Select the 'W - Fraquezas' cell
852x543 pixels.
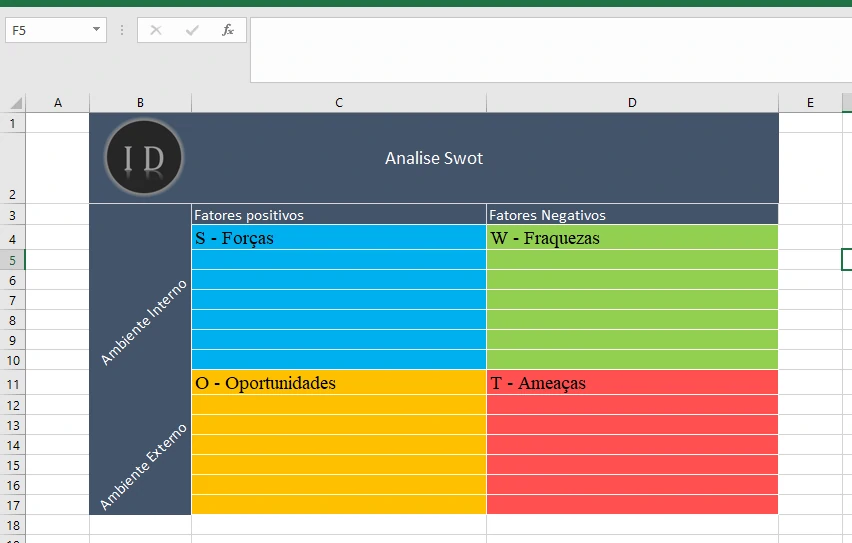632,238
